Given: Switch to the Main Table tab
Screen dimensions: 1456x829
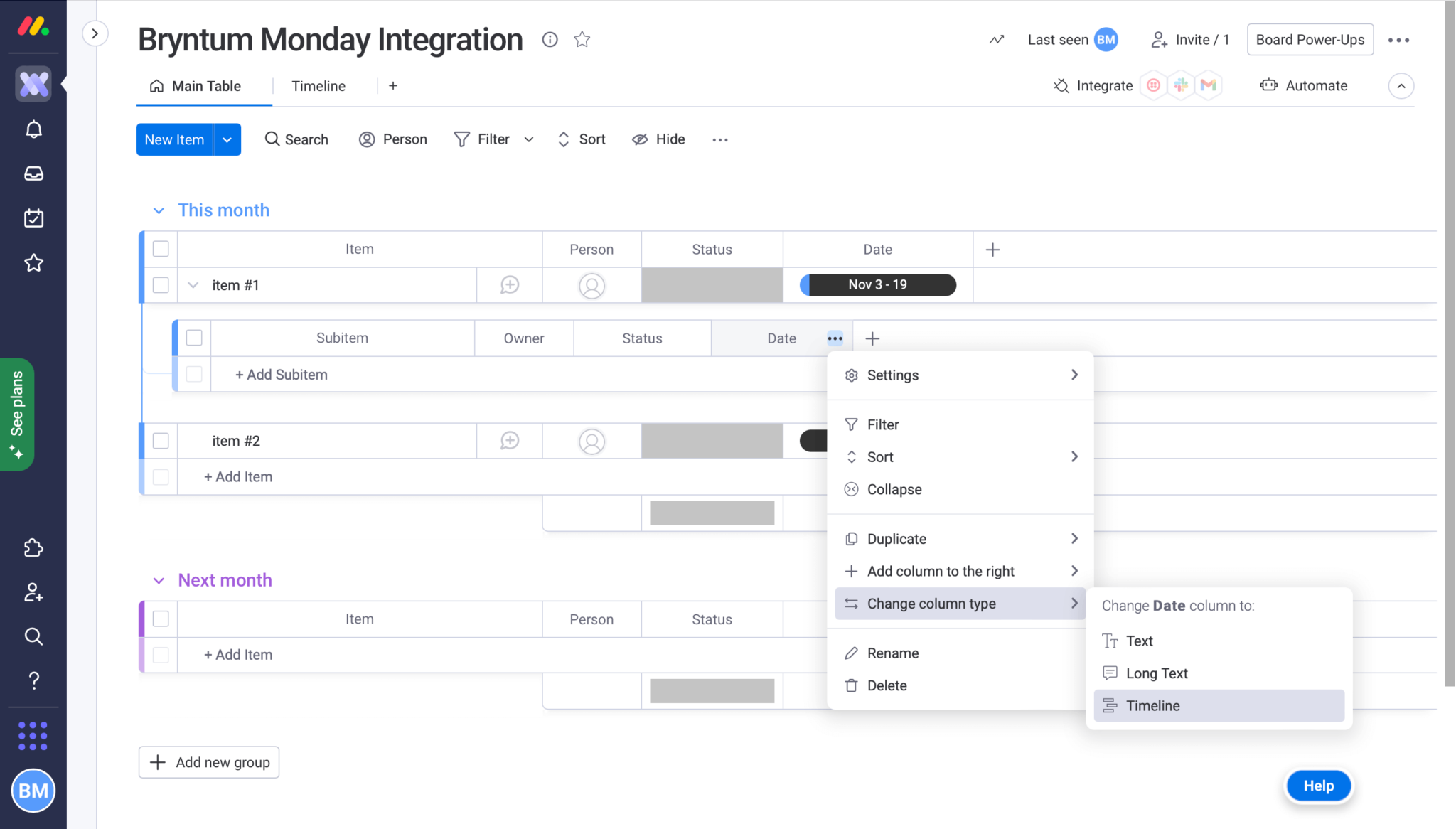Looking at the screenshot, I should click(196, 86).
